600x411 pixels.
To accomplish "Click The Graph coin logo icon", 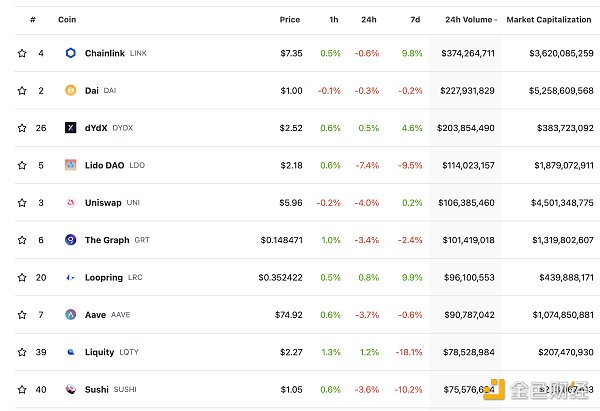I will point(70,240).
